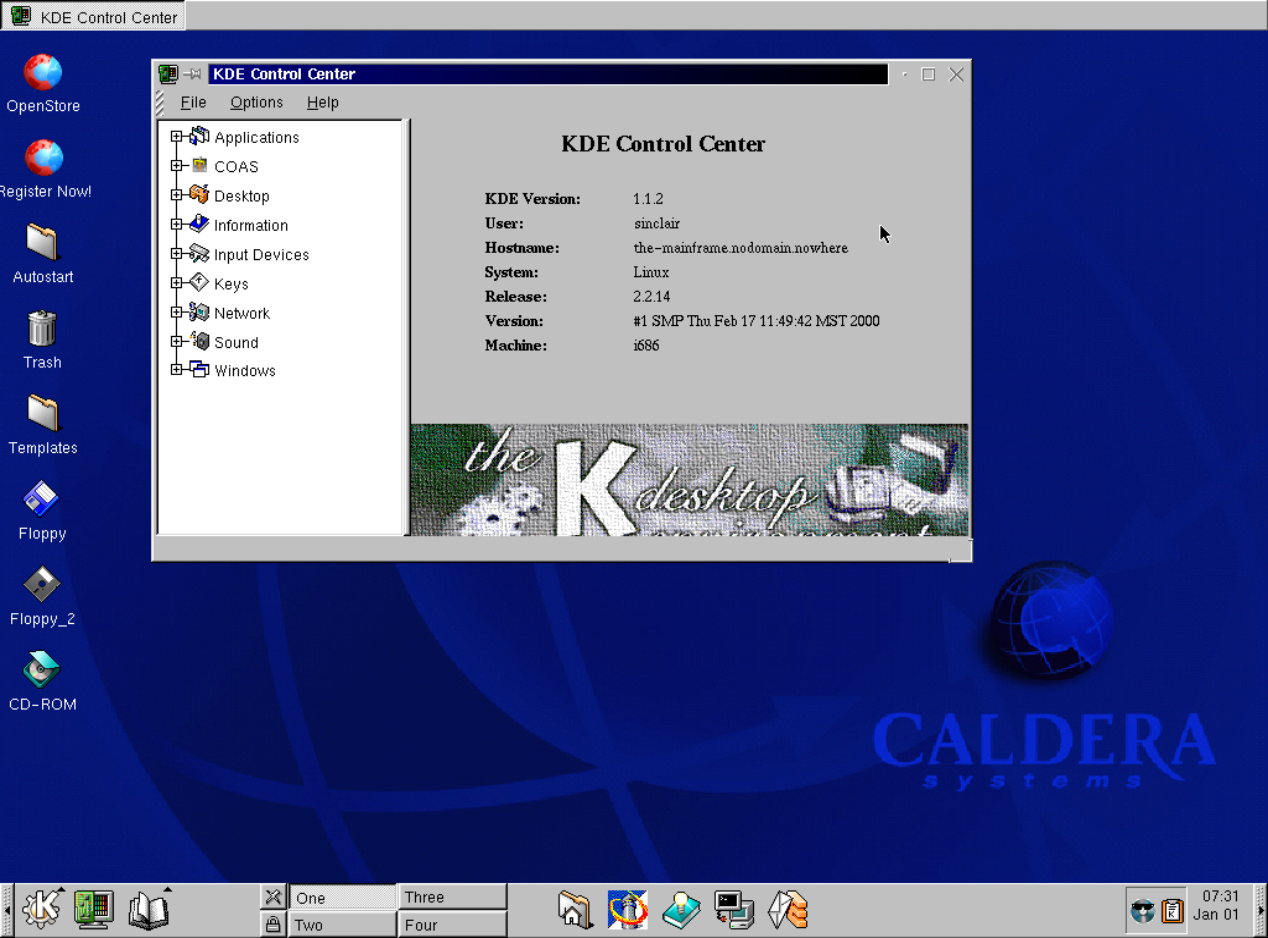Viewport: 1268px width, 938px height.
Task: Click the Keys module icon
Action: coord(199,283)
